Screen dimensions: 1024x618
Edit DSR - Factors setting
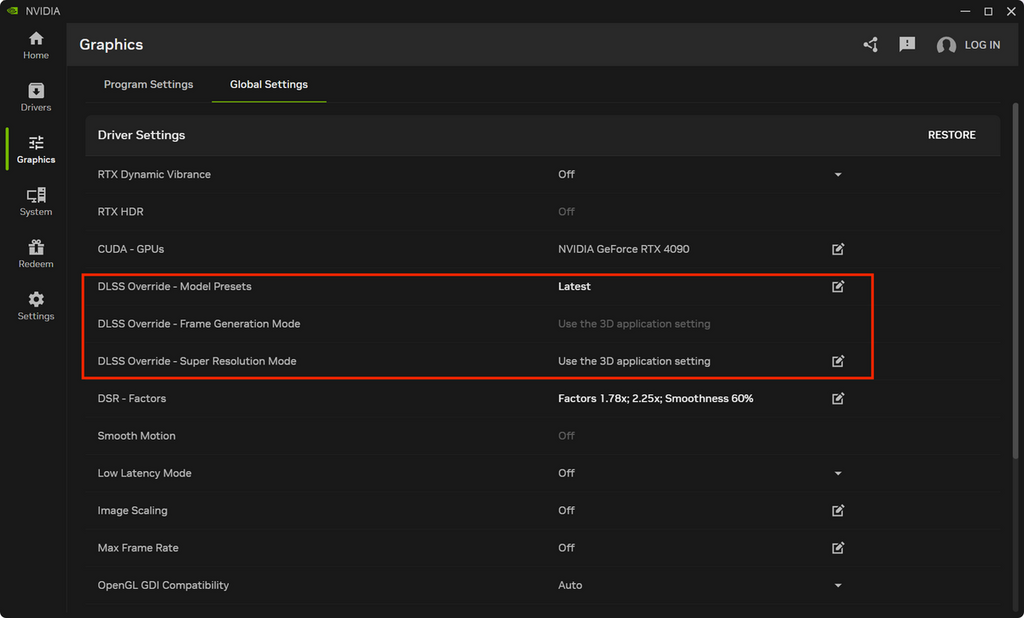tap(838, 398)
